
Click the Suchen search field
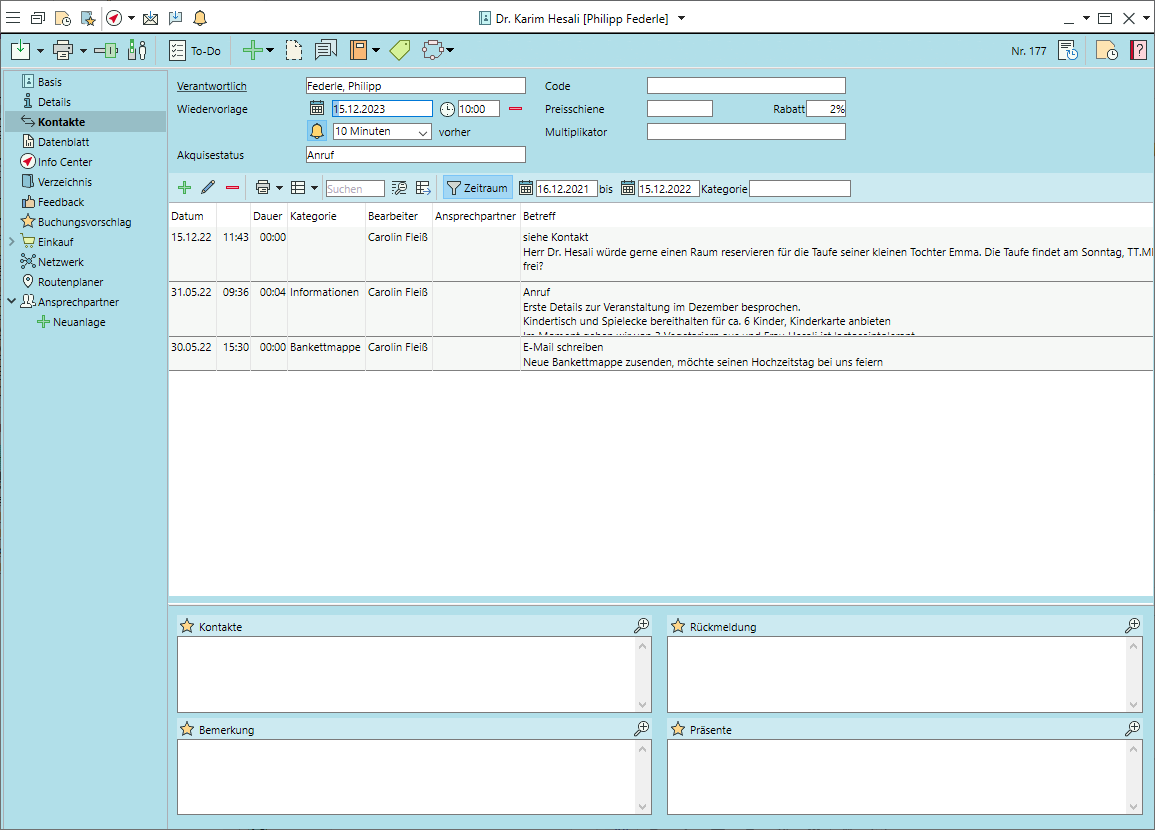(355, 188)
